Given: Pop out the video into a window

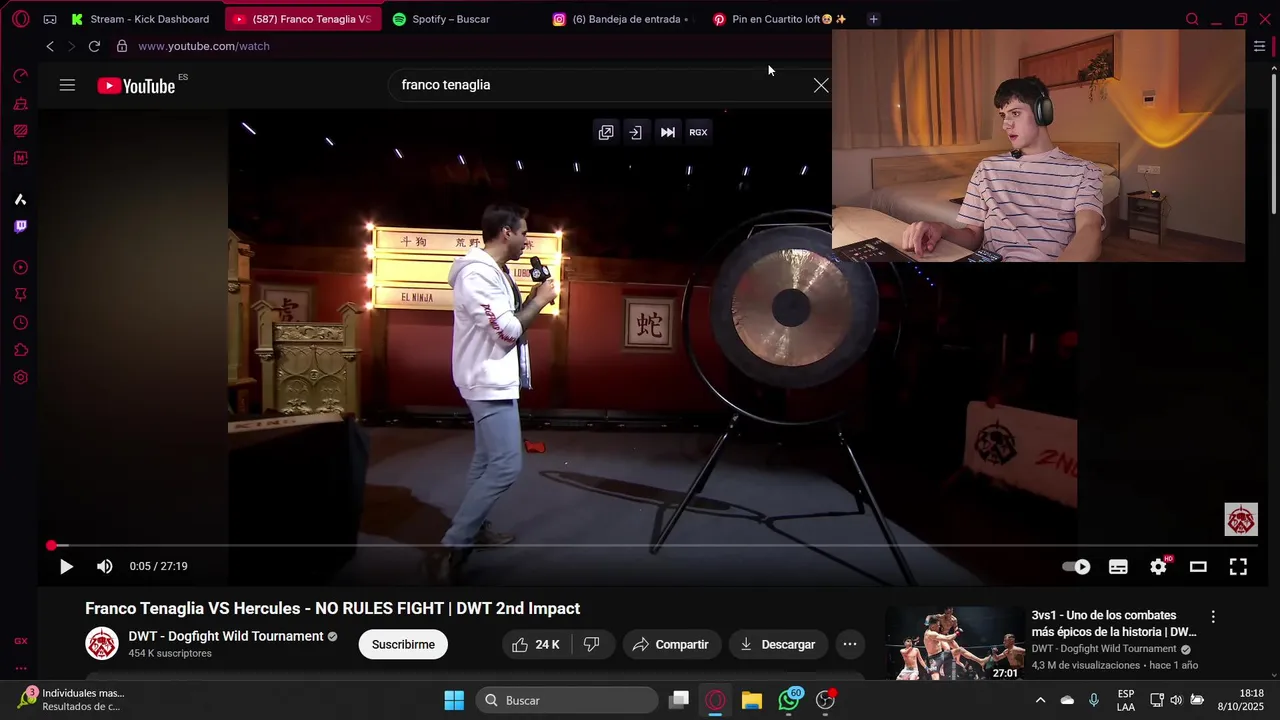Looking at the screenshot, I should [606, 132].
